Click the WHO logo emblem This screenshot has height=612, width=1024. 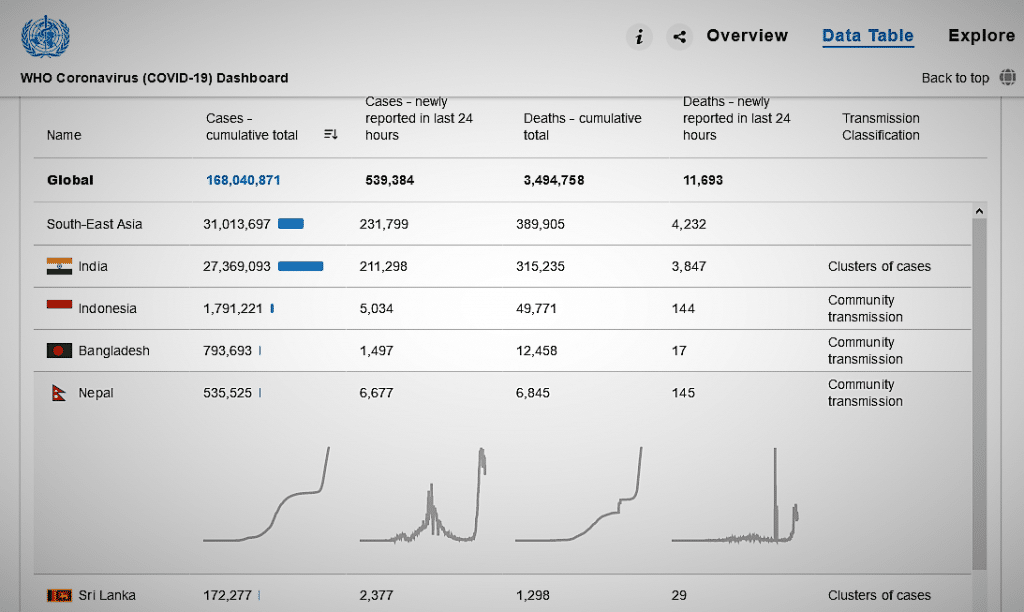45,36
